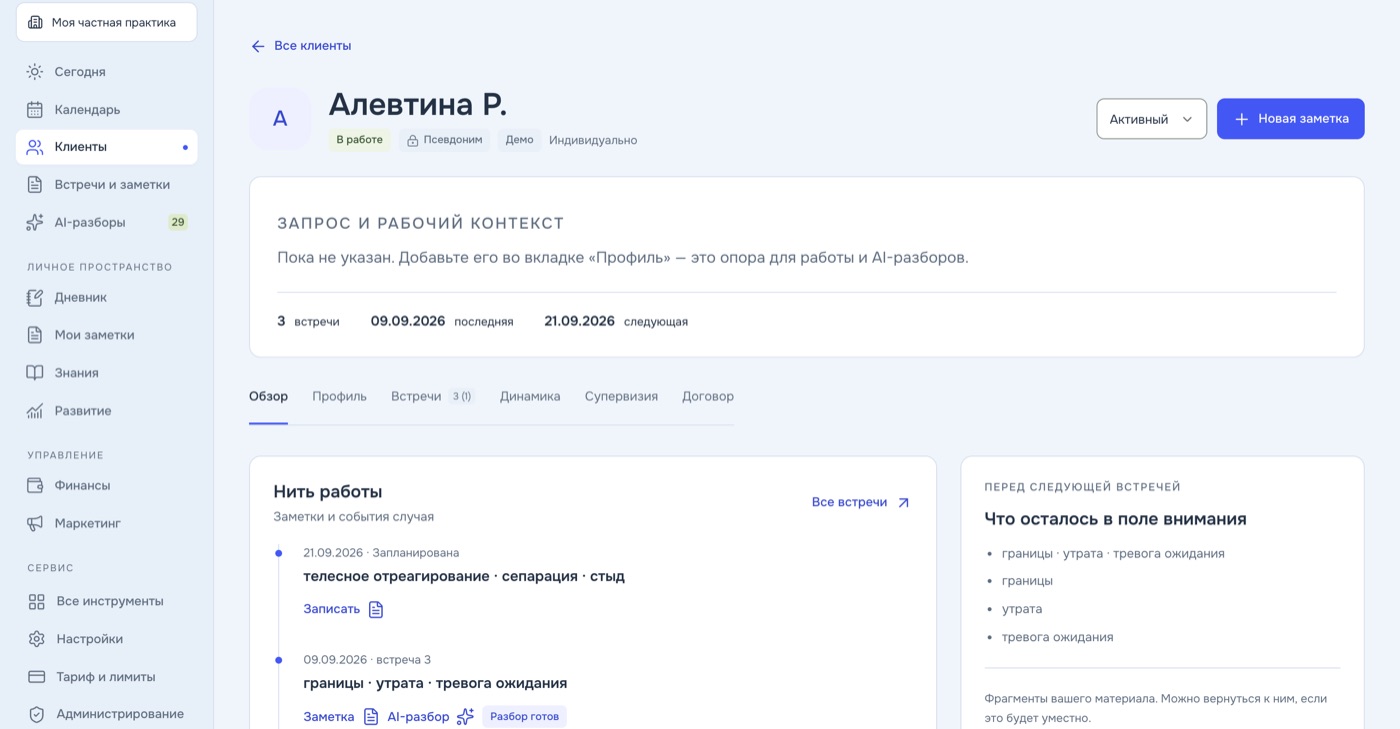The height and width of the screenshot is (729, 1400).
Task: Click the 29 counter badge on AI-разборы
Action: (178, 222)
